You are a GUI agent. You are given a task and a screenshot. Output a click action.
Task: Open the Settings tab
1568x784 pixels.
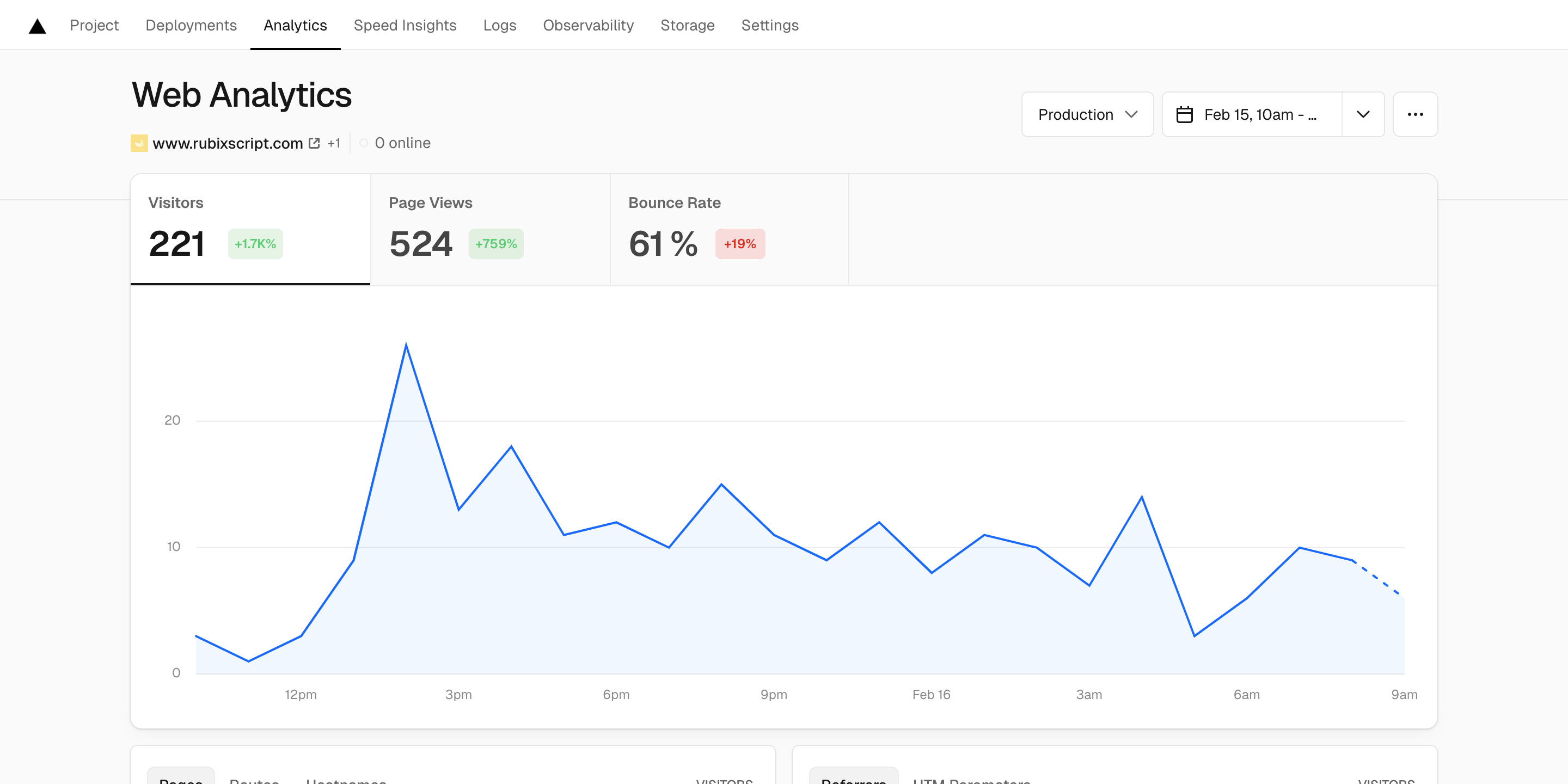[x=769, y=26]
